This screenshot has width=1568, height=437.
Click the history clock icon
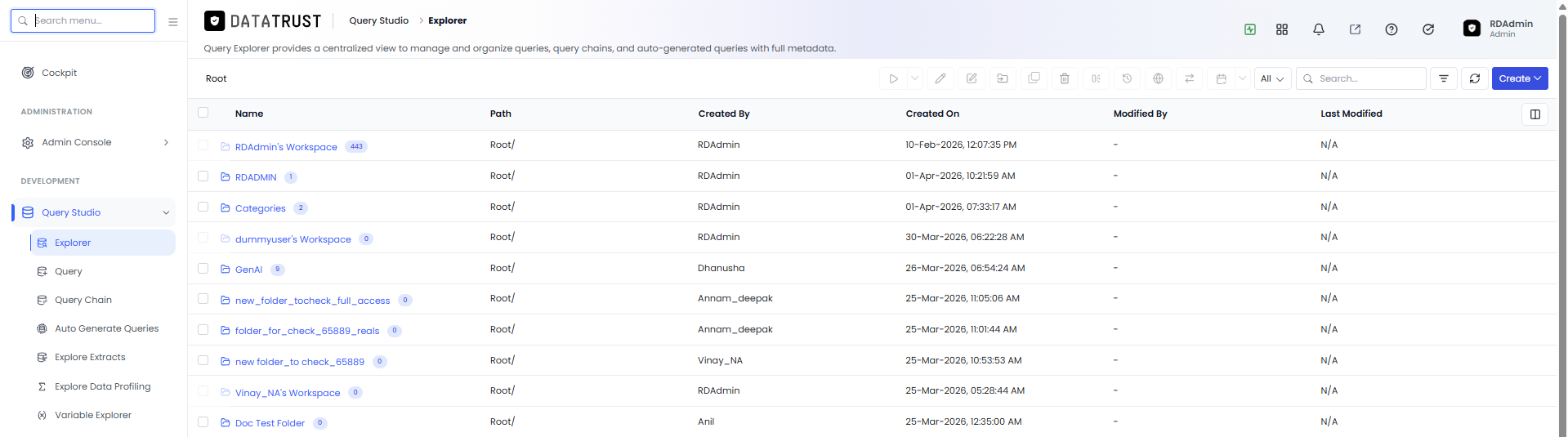pos(1127,78)
